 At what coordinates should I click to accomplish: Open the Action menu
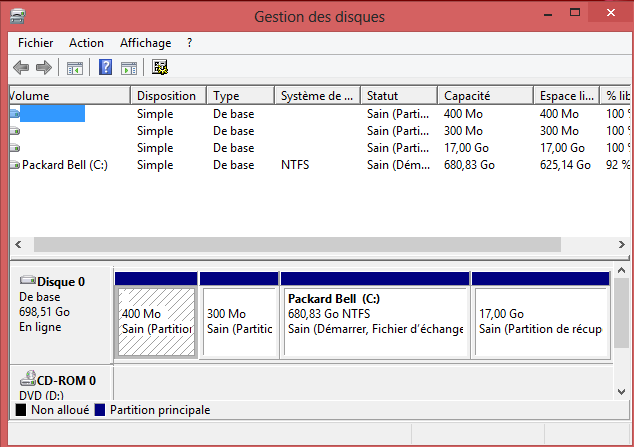coord(86,43)
